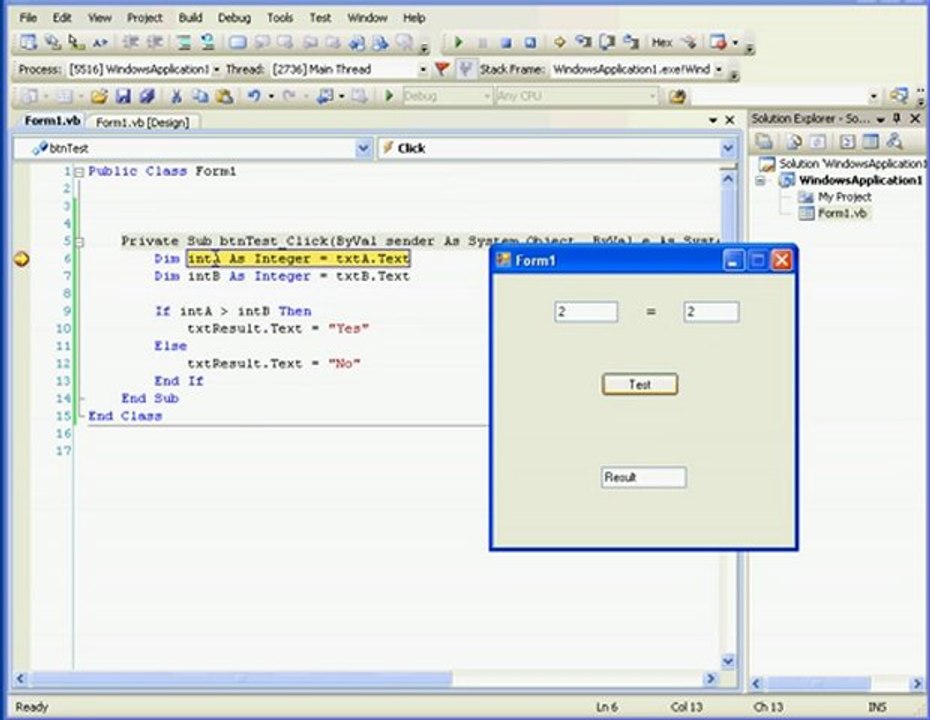Viewport: 930px width, 720px height.
Task: Click the Decrease Indent icon
Action: click(x=130, y=42)
